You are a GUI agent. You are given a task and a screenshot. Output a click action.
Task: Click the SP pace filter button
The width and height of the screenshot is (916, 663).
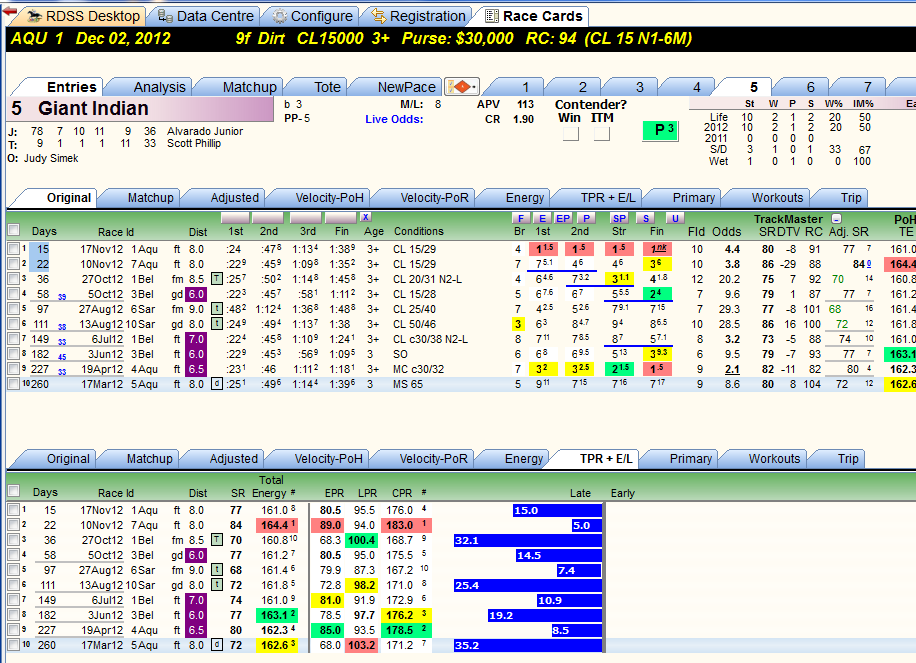coord(619,218)
